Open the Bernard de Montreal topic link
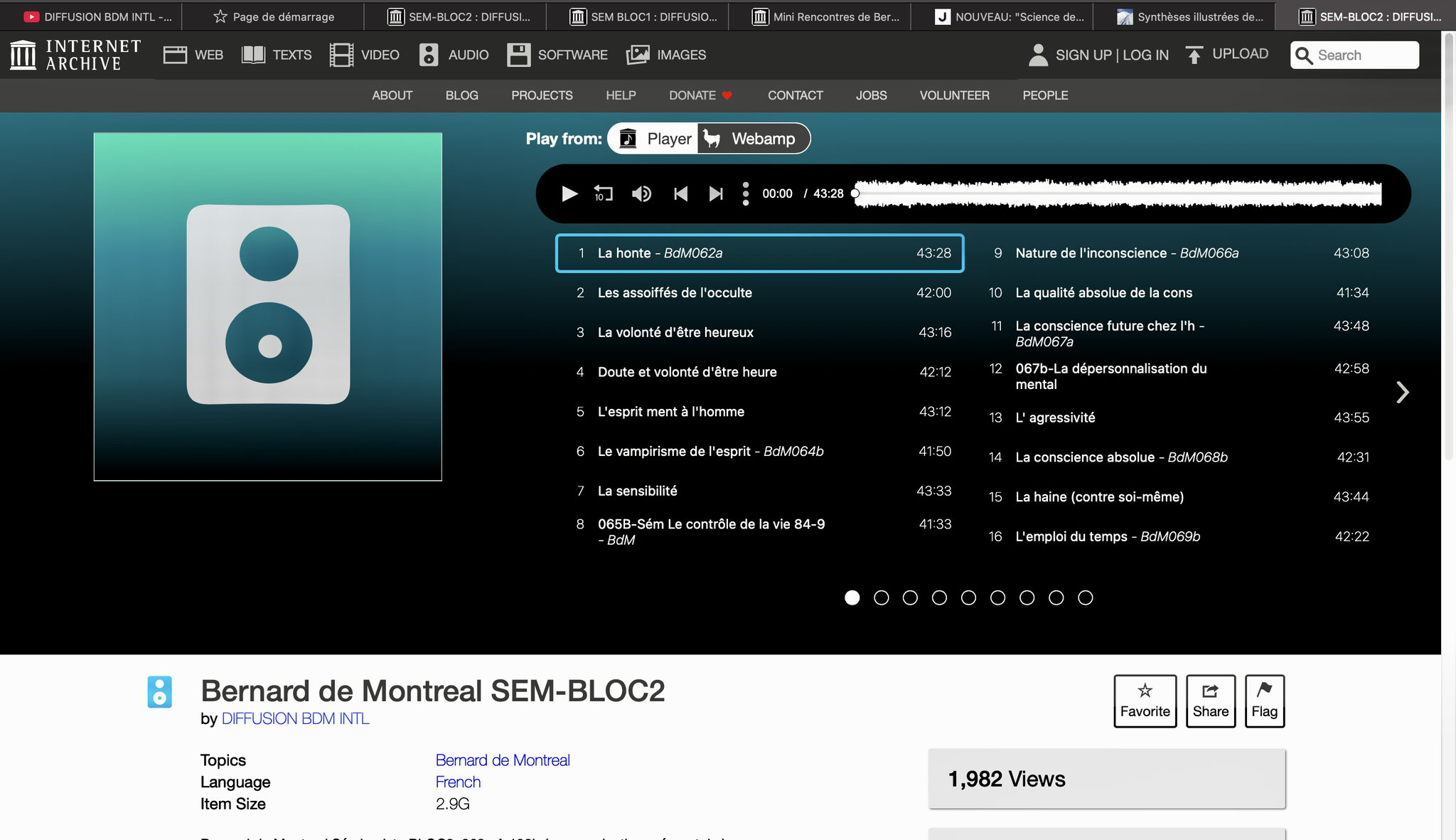Image resolution: width=1456 pixels, height=840 pixels. coord(503,760)
